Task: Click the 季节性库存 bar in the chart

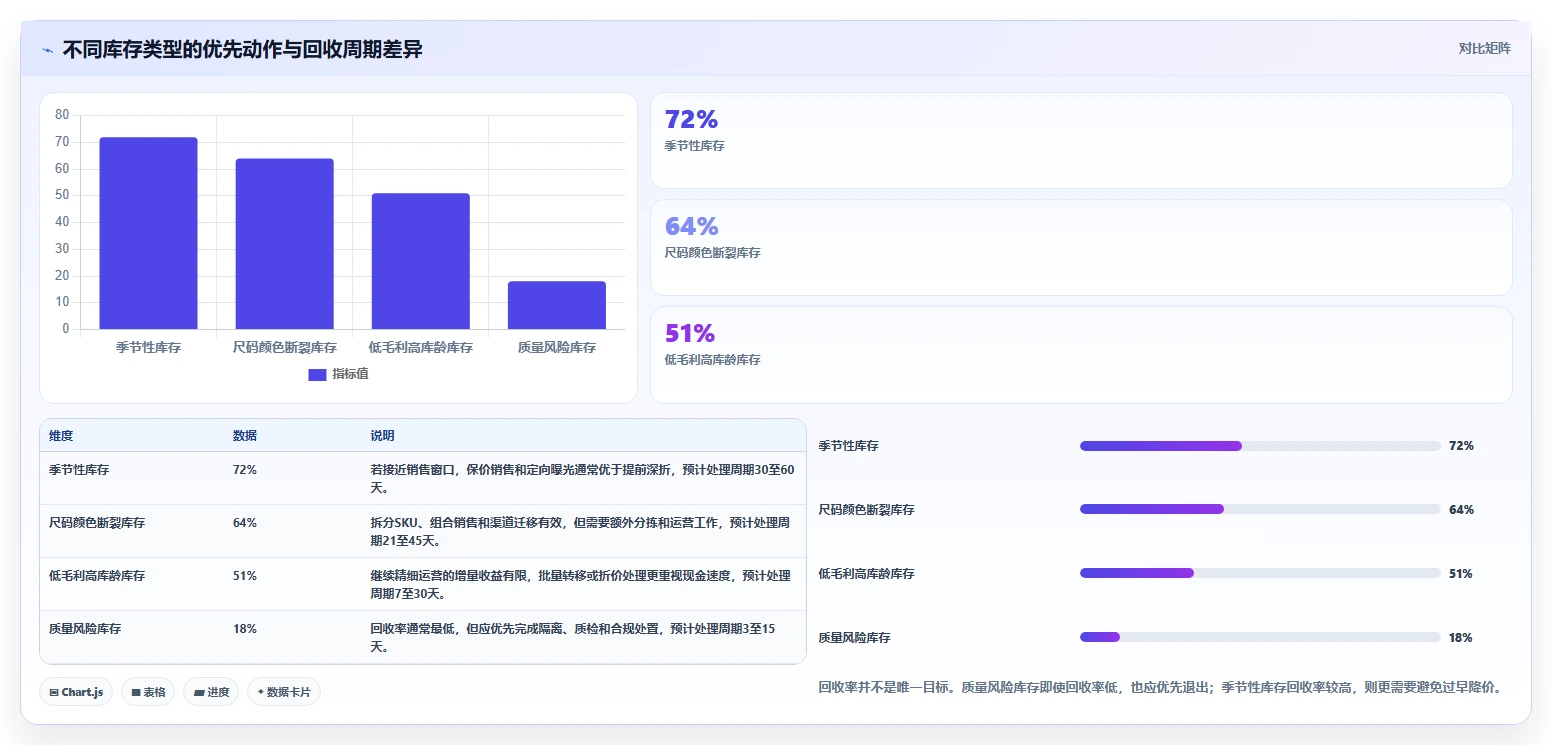Action: click(148, 233)
